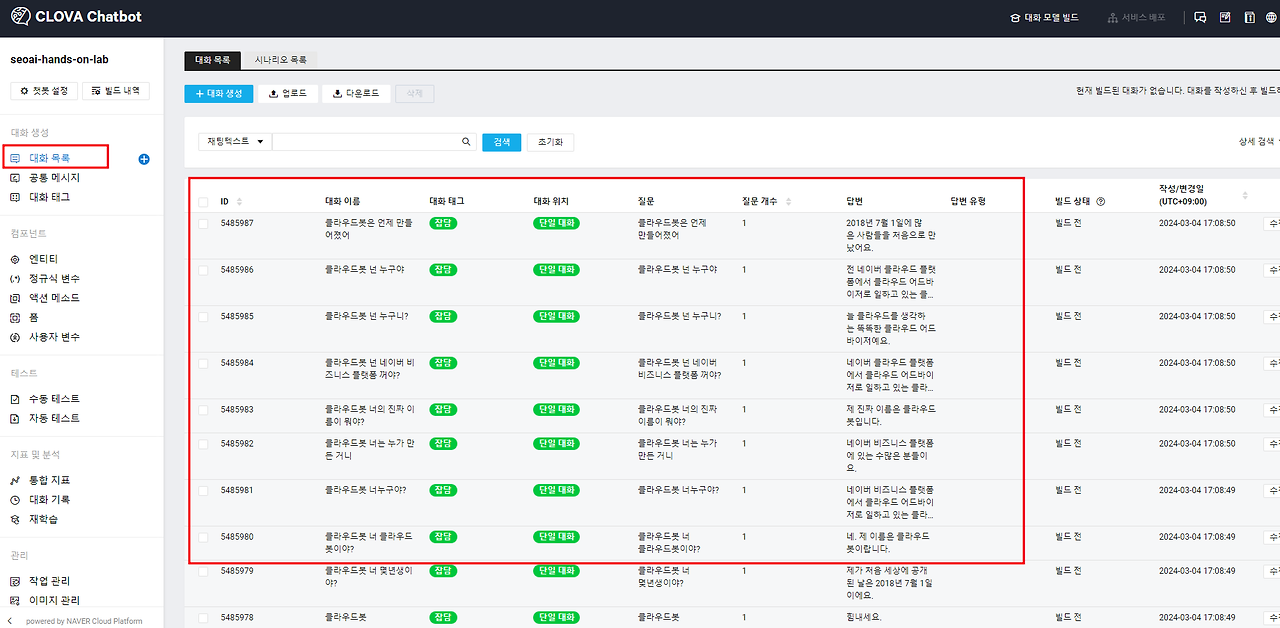The image size is (1280, 628).
Task: Check the row with ID 5485982
Action: click(203, 444)
